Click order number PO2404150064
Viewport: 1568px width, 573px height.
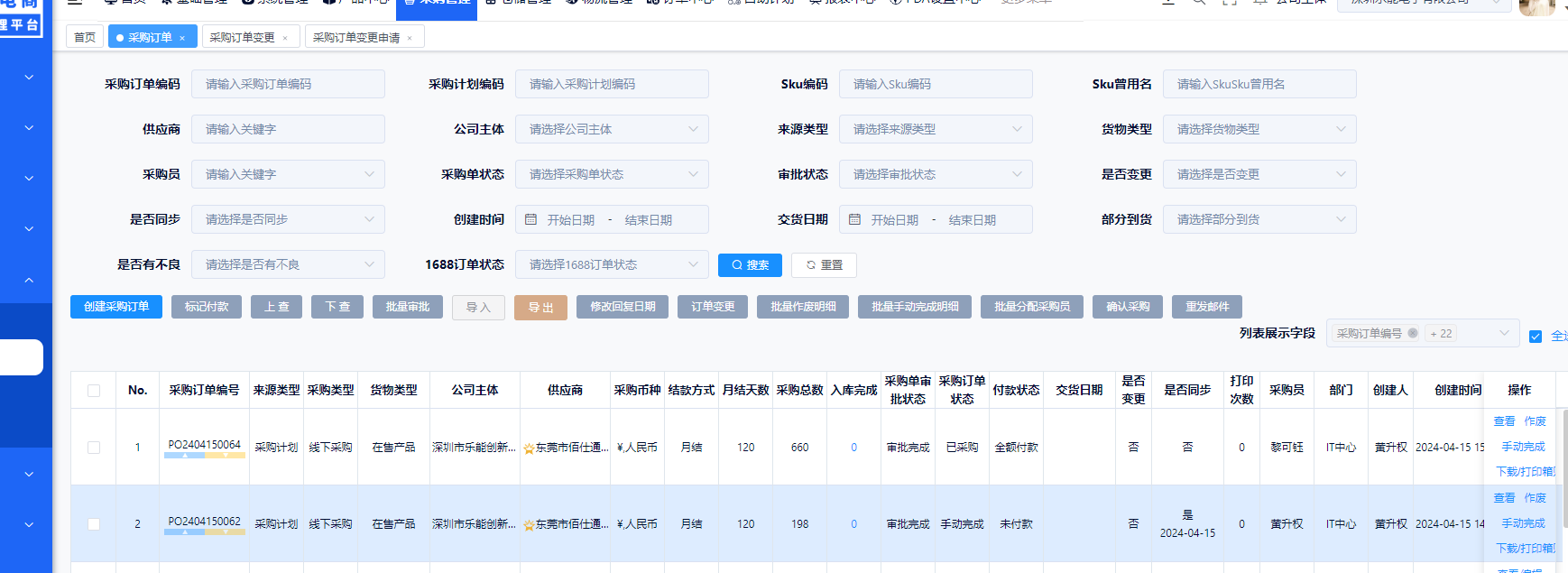pos(204,445)
